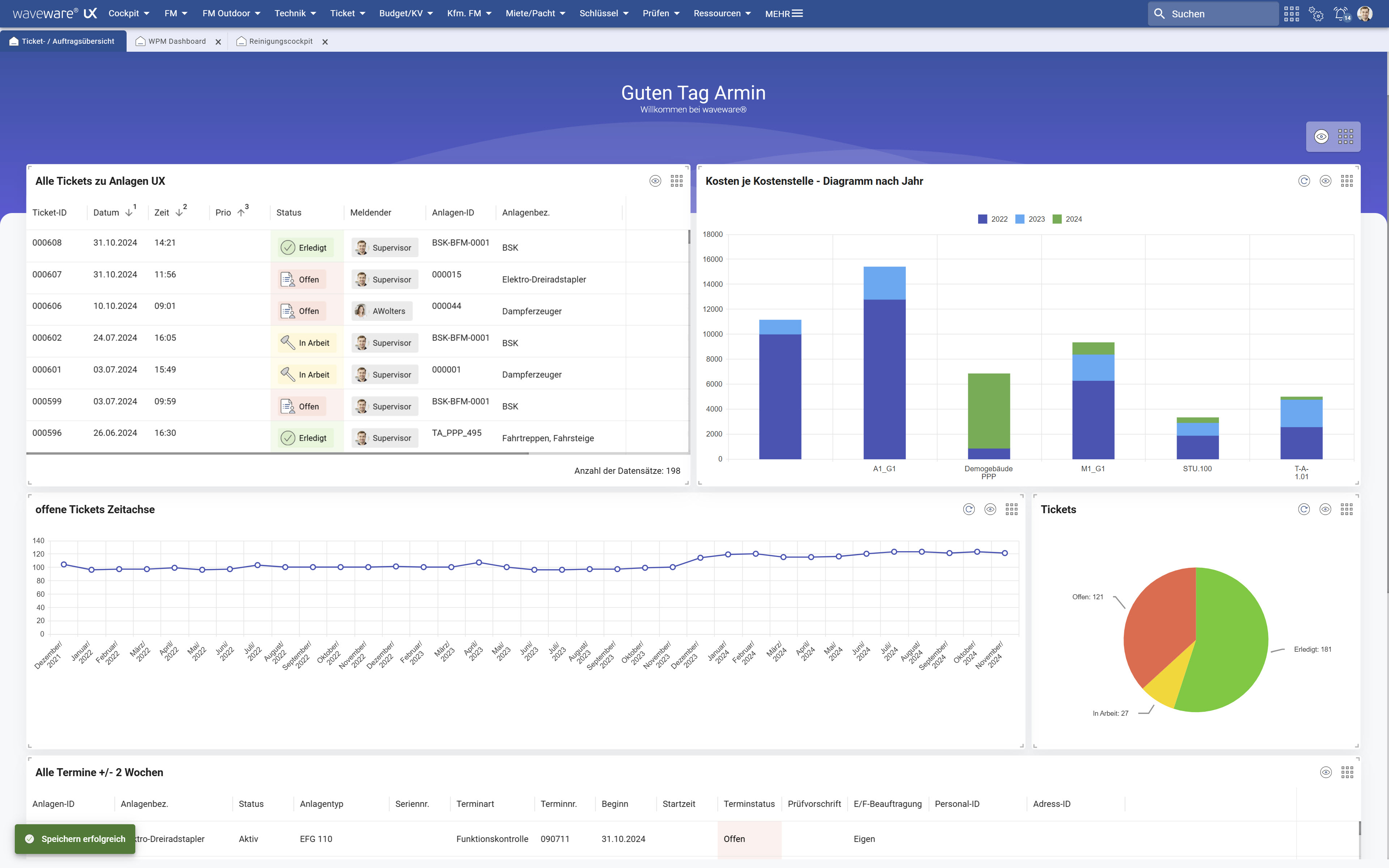Screen dimensions: 1389x868
Task: Open the notification bell icon
Action: coord(1341,13)
